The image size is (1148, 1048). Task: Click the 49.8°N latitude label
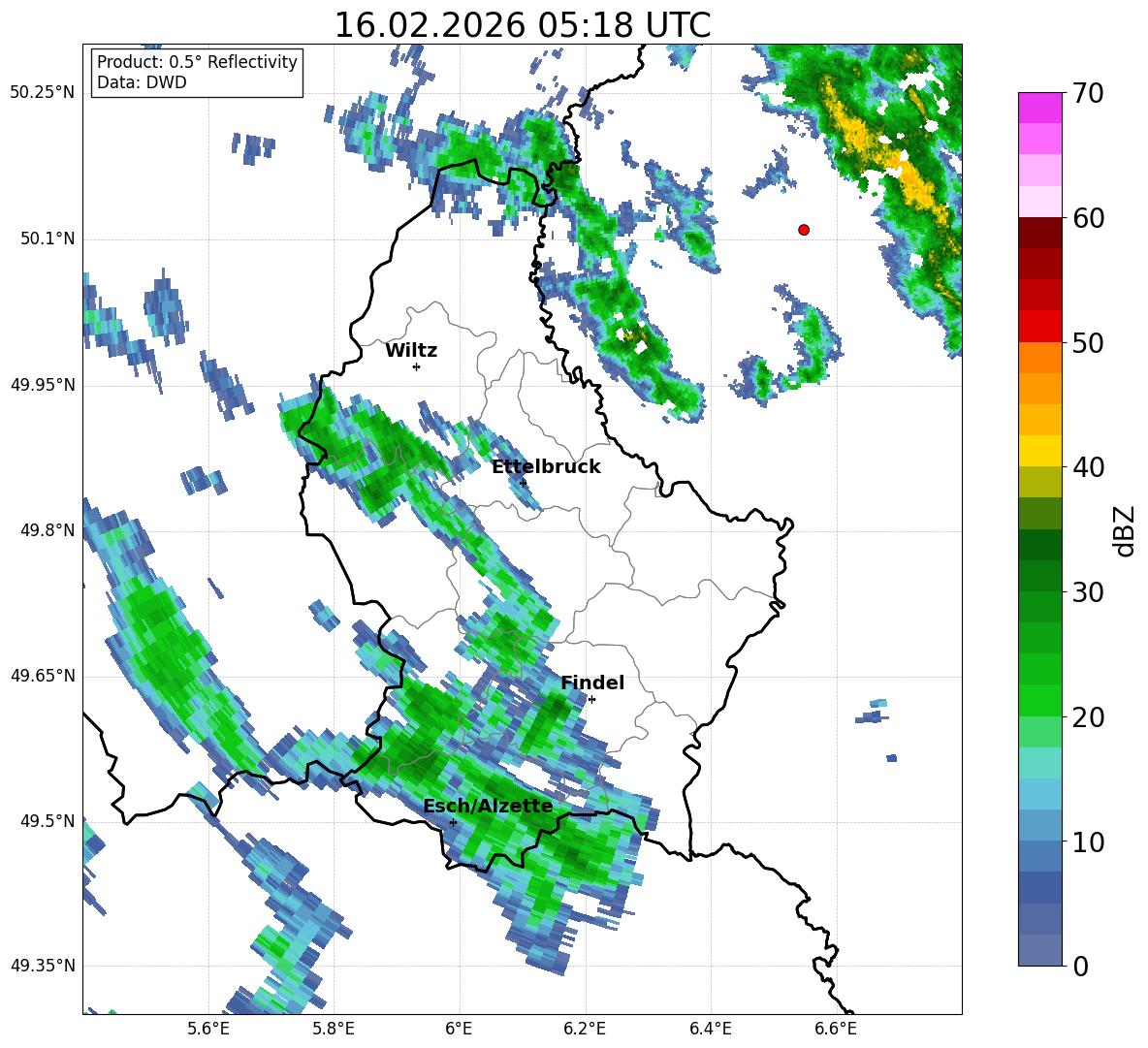point(47,530)
